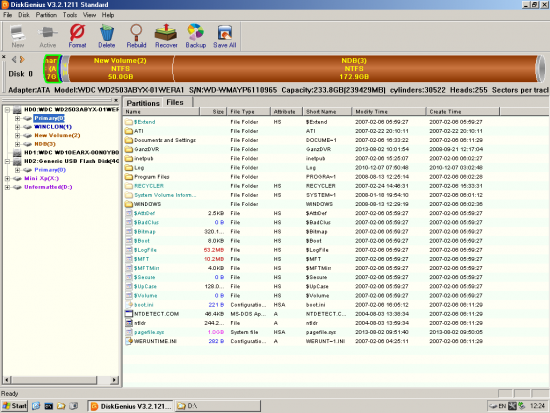Viewport: 550px width, 413px height.
Task: Sort files by Size column header
Action: (214, 112)
